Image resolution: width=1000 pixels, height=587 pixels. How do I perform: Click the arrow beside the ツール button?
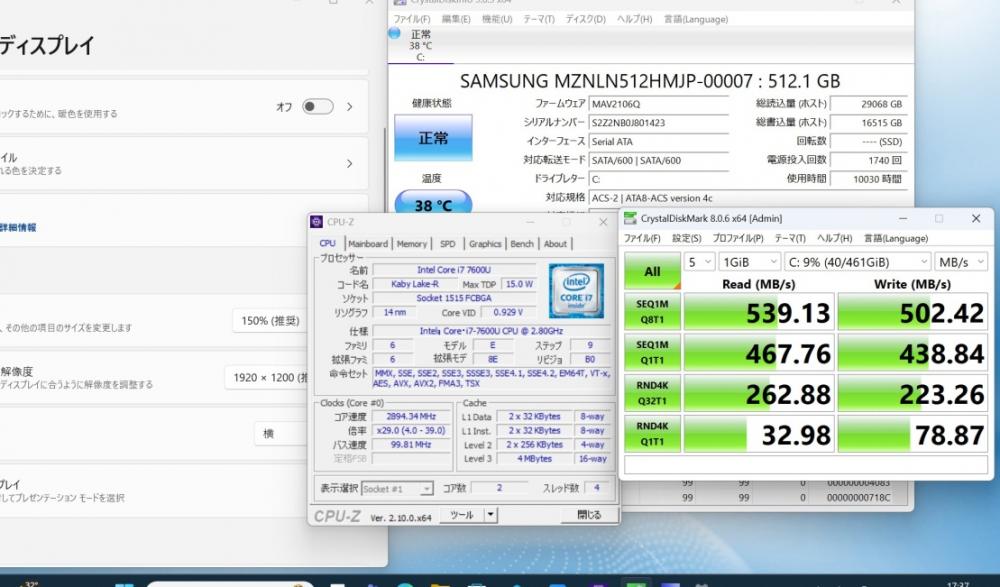[x=490, y=514]
